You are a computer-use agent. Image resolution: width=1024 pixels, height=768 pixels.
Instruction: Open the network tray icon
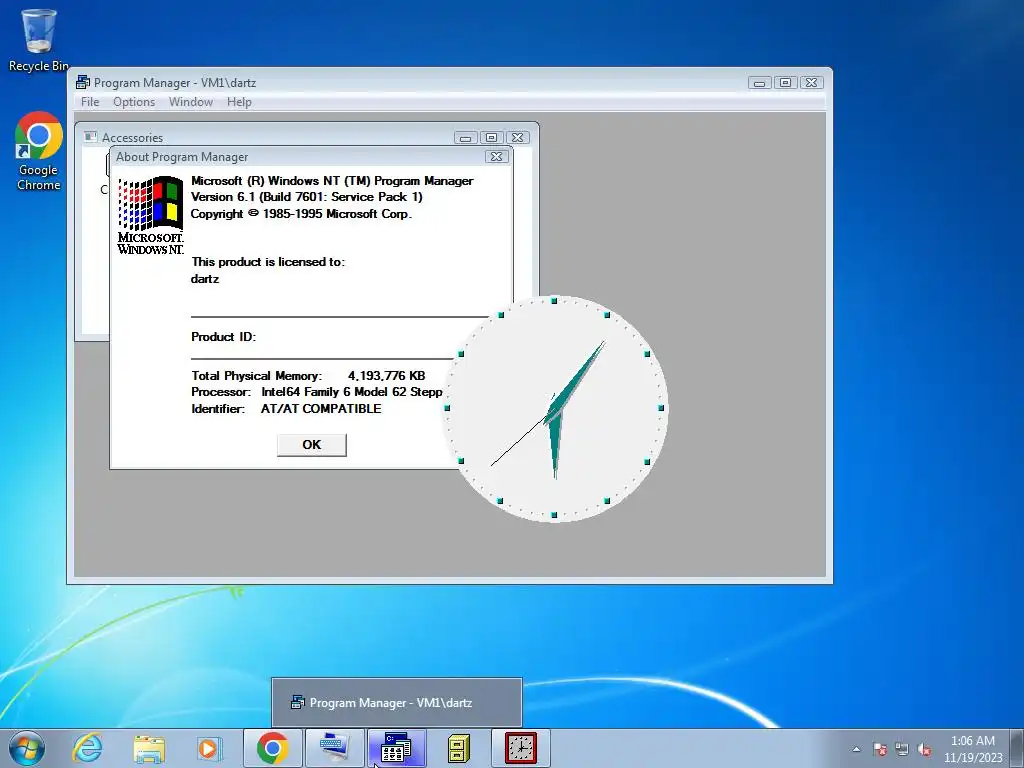(x=902, y=749)
